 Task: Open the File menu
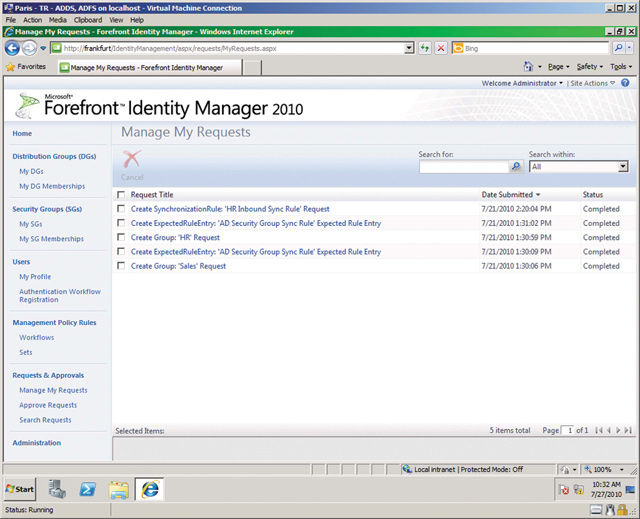tap(11, 20)
